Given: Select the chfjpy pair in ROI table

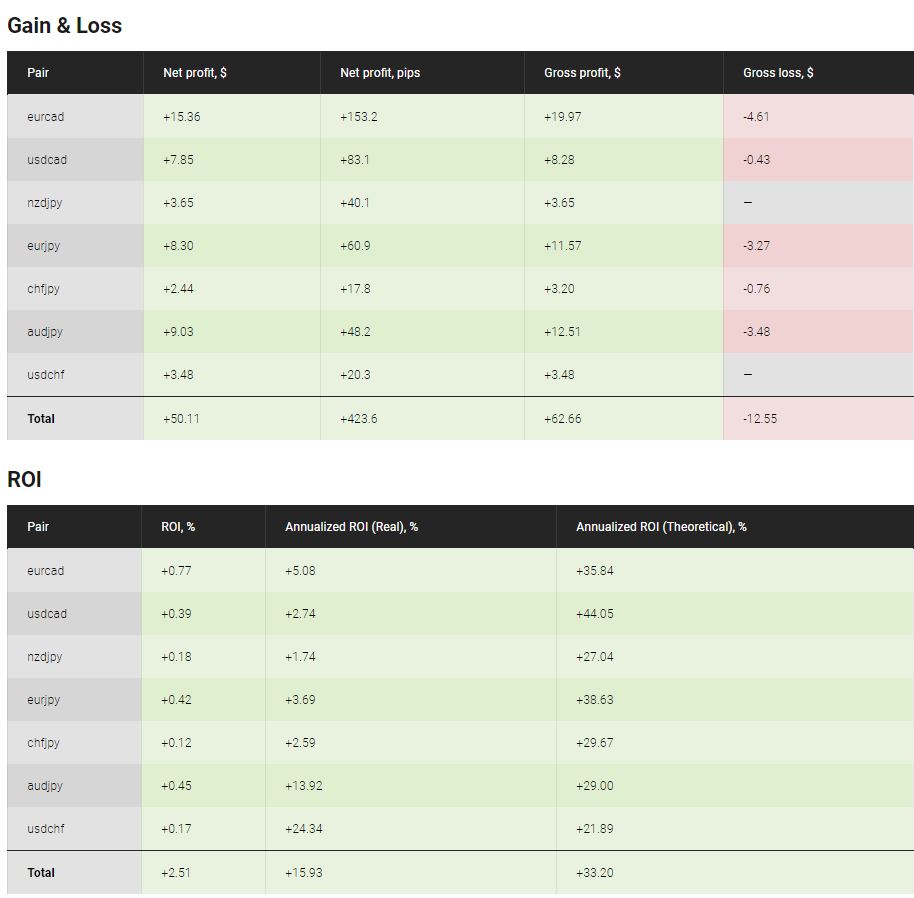Looking at the screenshot, I should pyautogui.click(x=45, y=743).
